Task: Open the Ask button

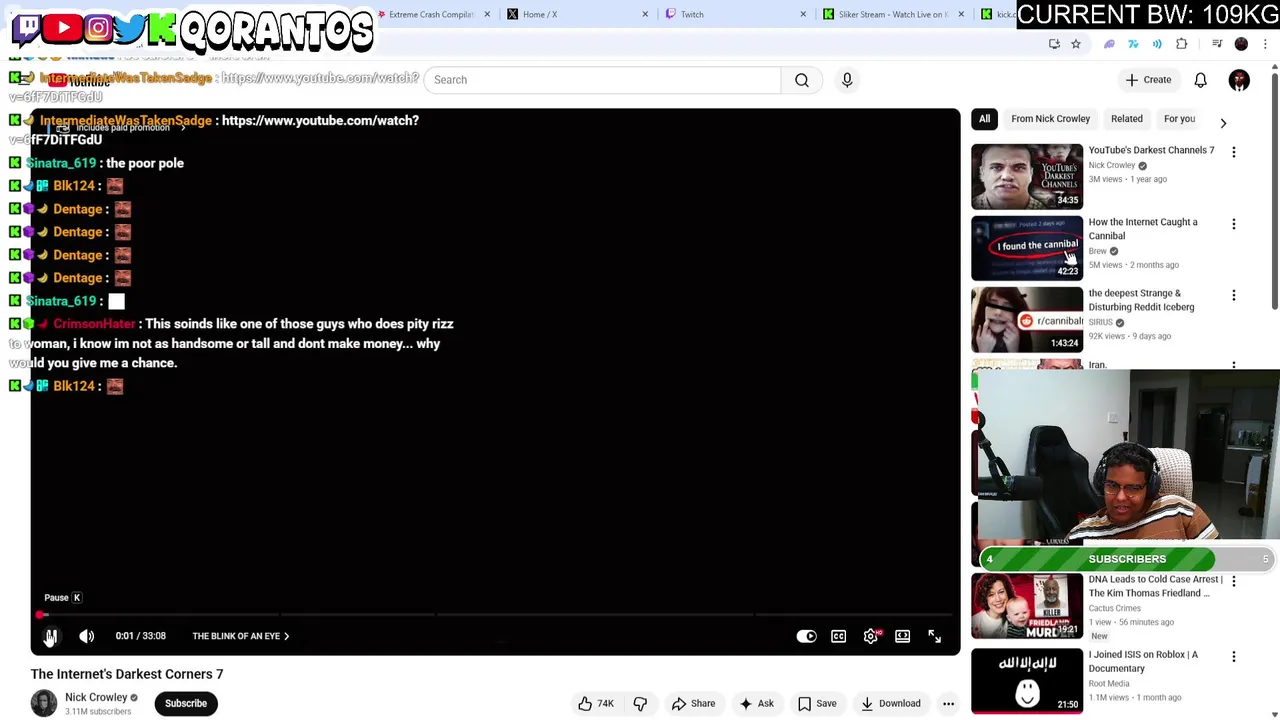Action: [756, 703]
